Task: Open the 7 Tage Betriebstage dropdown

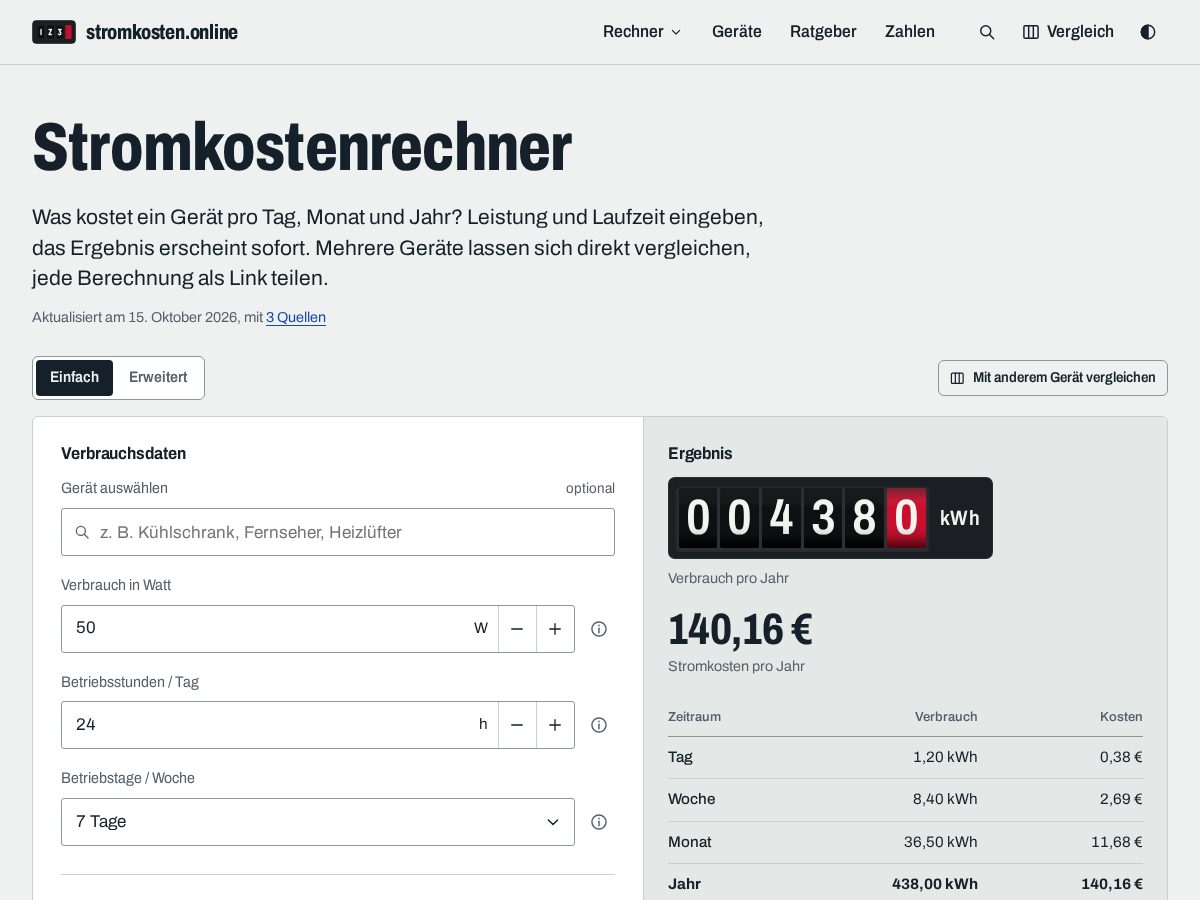Action: click(x=318, y=822)
